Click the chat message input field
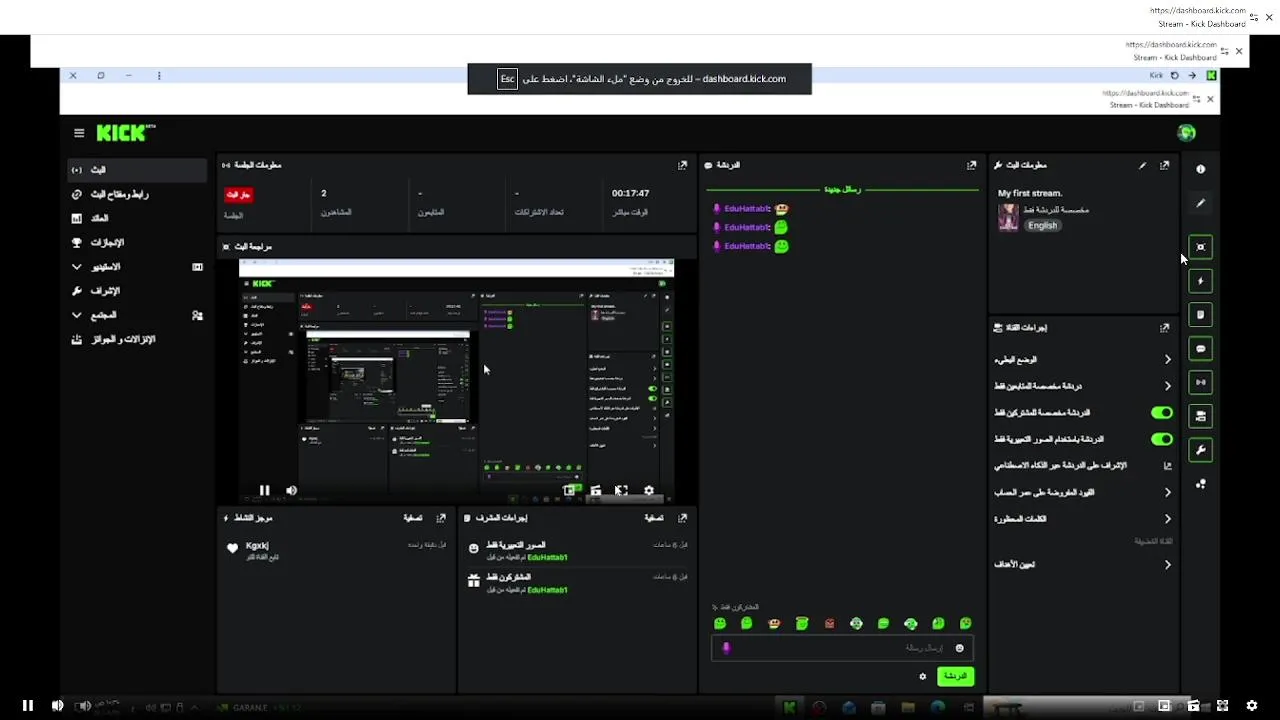Screen dimensions: 1280x720 coord(842,648)
